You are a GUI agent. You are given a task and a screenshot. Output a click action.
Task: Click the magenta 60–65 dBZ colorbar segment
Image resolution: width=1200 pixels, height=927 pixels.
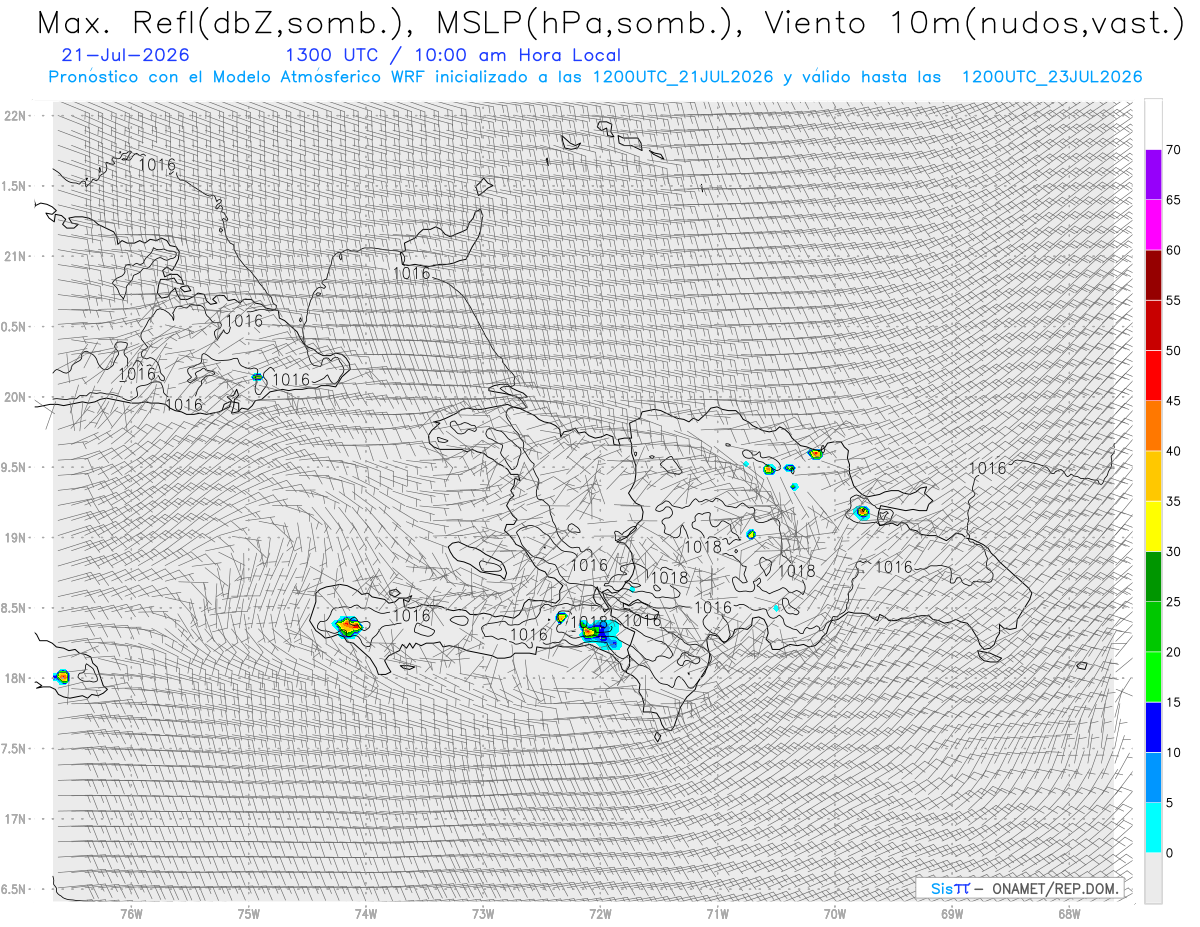point(1153,225)
